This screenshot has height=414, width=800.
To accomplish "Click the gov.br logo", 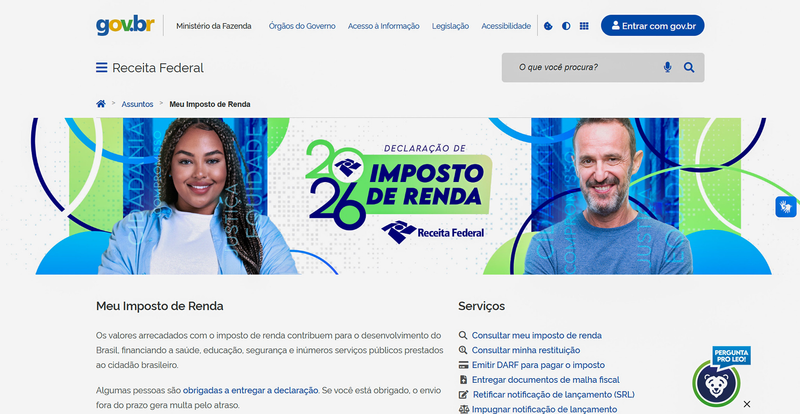I will (125, 25).
